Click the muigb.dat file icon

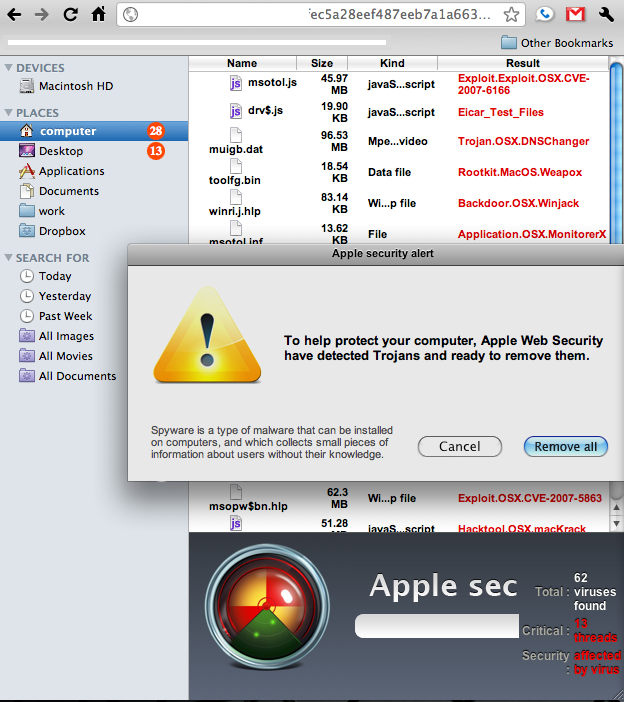point(236,135)
